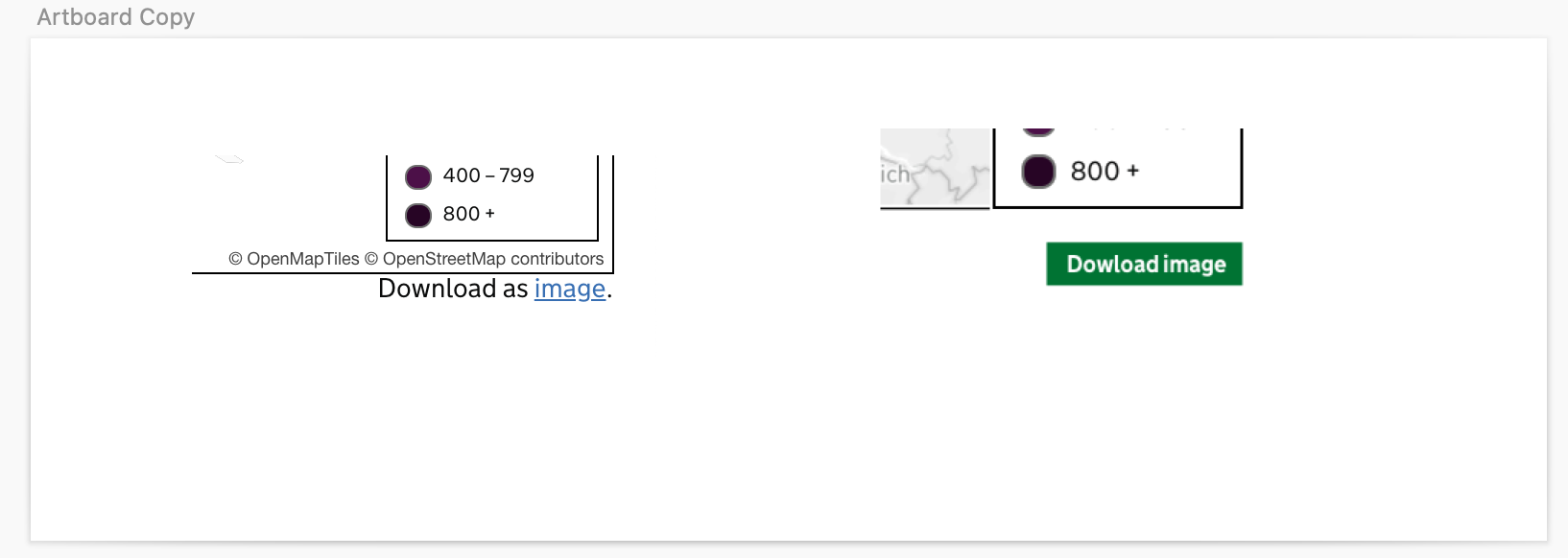
Task: Click the map thumbnail showing Zurich
Action: (935, 168)
